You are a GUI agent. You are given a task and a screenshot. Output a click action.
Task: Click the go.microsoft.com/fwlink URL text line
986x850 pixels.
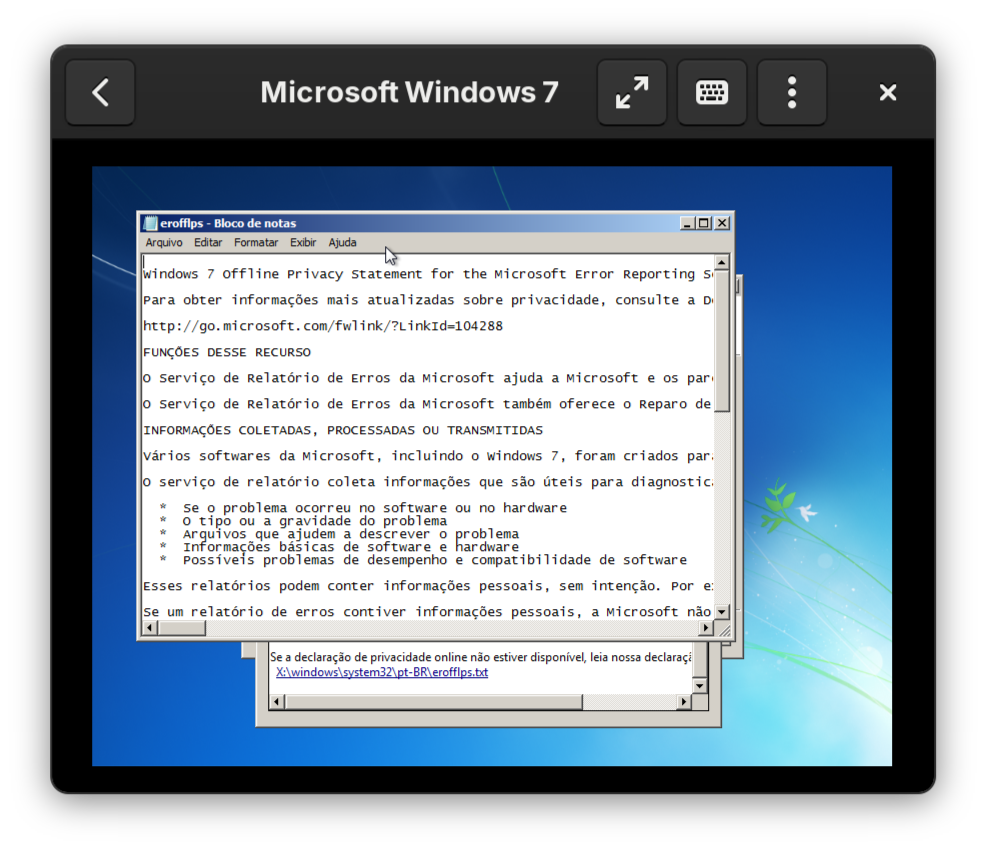323,326
